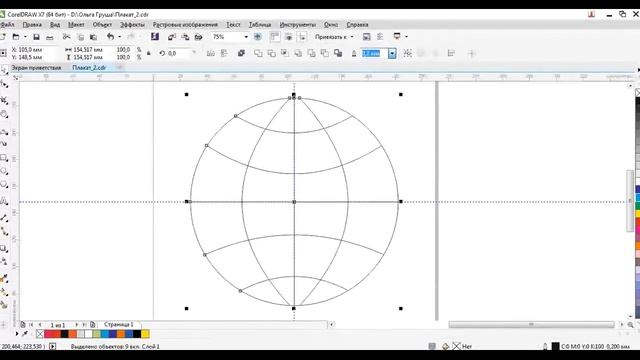Click the Intersect shaping icon

pos(285,53)
